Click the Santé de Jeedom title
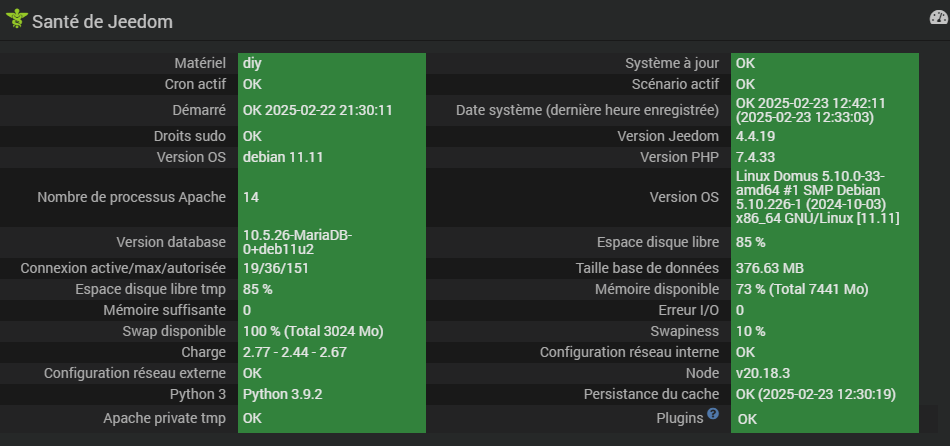This screenshot has height=446, width=950. pos(102,22)
